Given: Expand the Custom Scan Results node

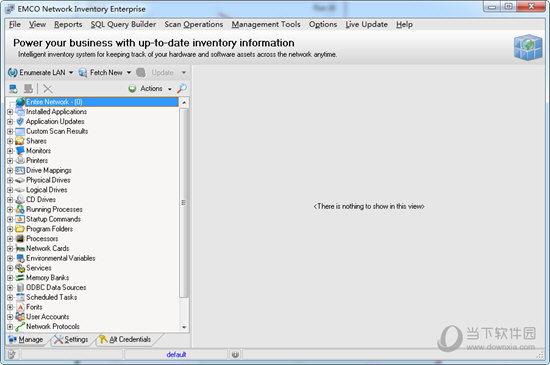Looking at the screenshot, I should click(10, 131).
